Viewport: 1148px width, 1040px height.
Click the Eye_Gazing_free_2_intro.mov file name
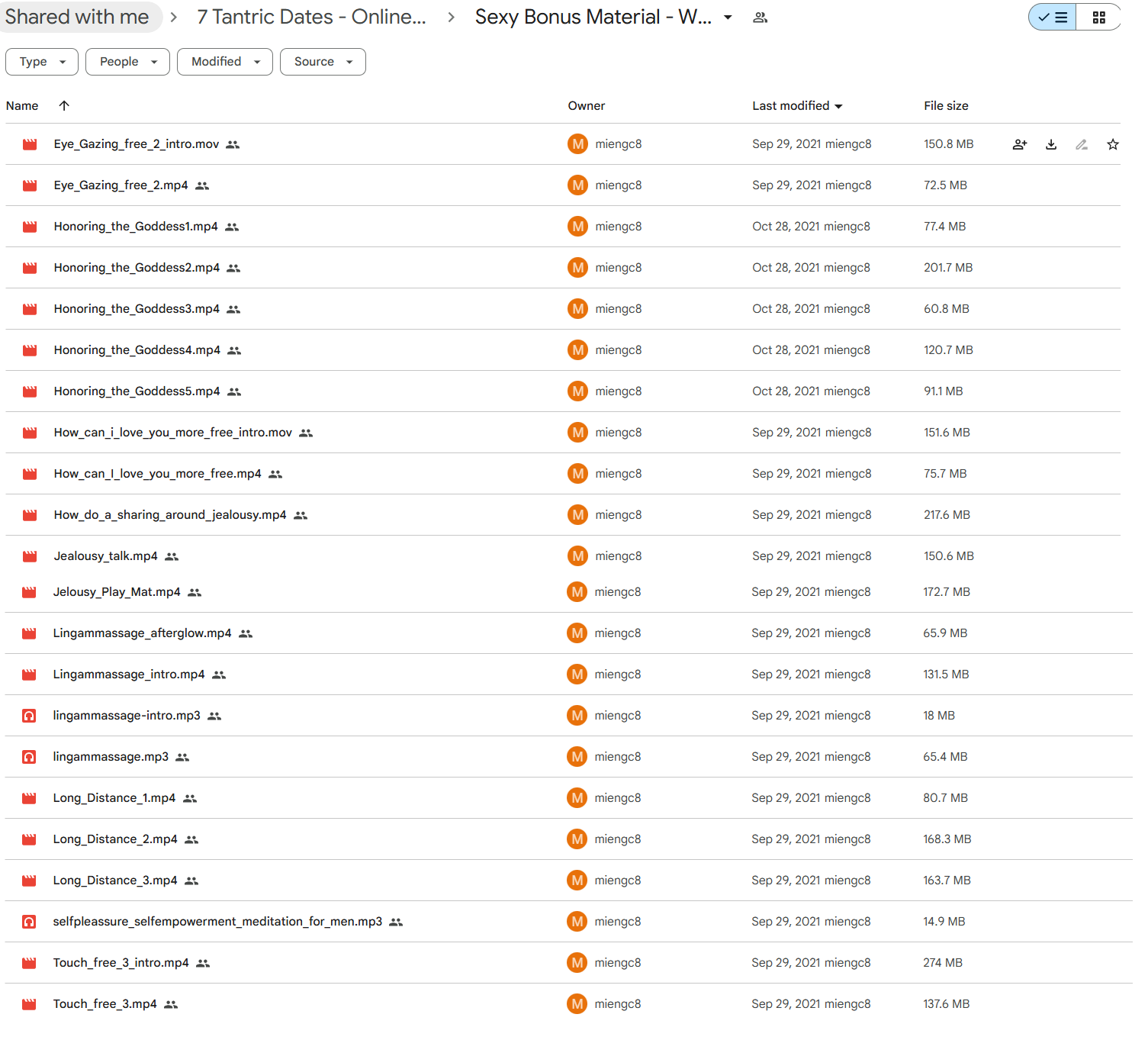(x=137, y=144)
